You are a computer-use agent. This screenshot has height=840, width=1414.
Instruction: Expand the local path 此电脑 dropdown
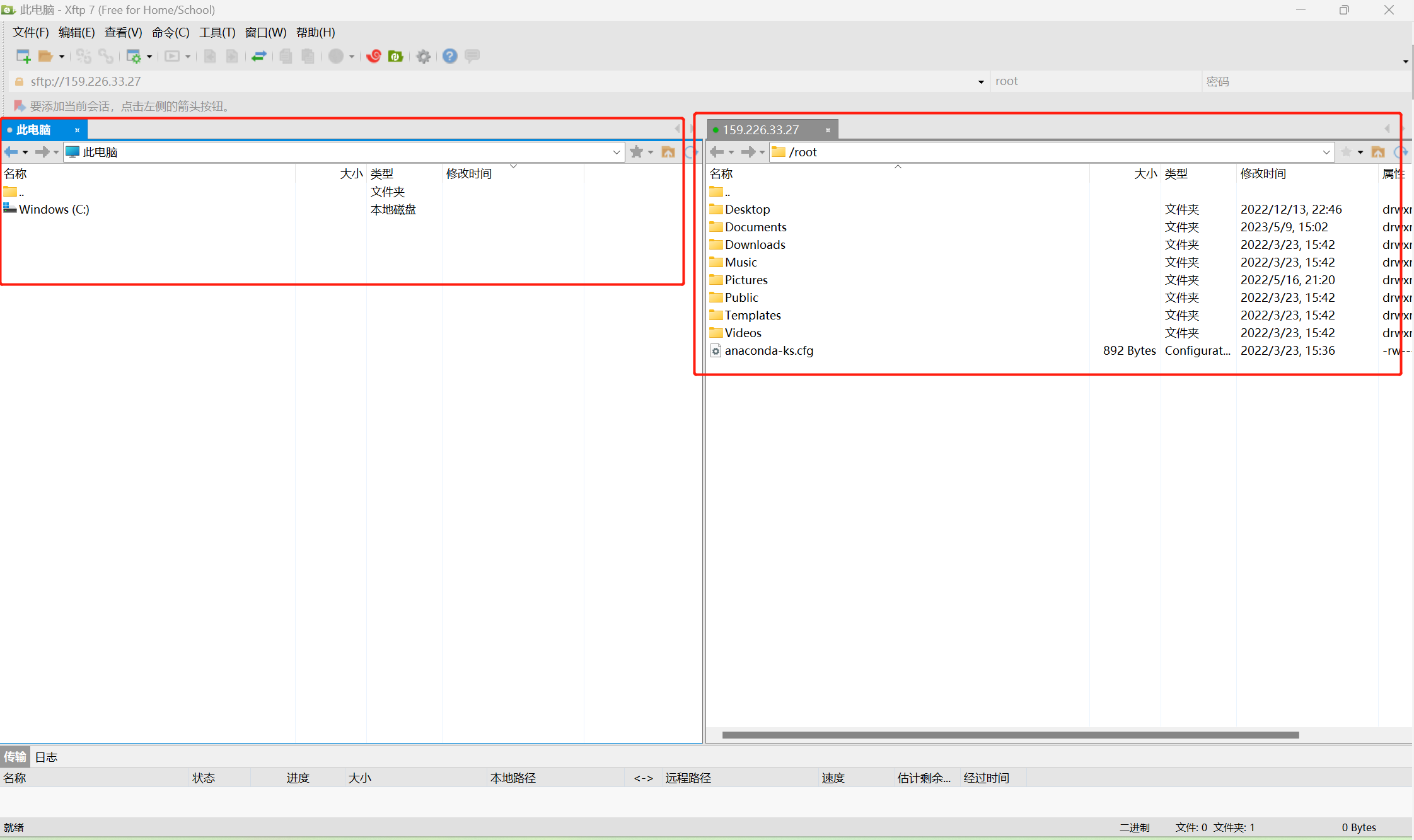pos(616,152)
